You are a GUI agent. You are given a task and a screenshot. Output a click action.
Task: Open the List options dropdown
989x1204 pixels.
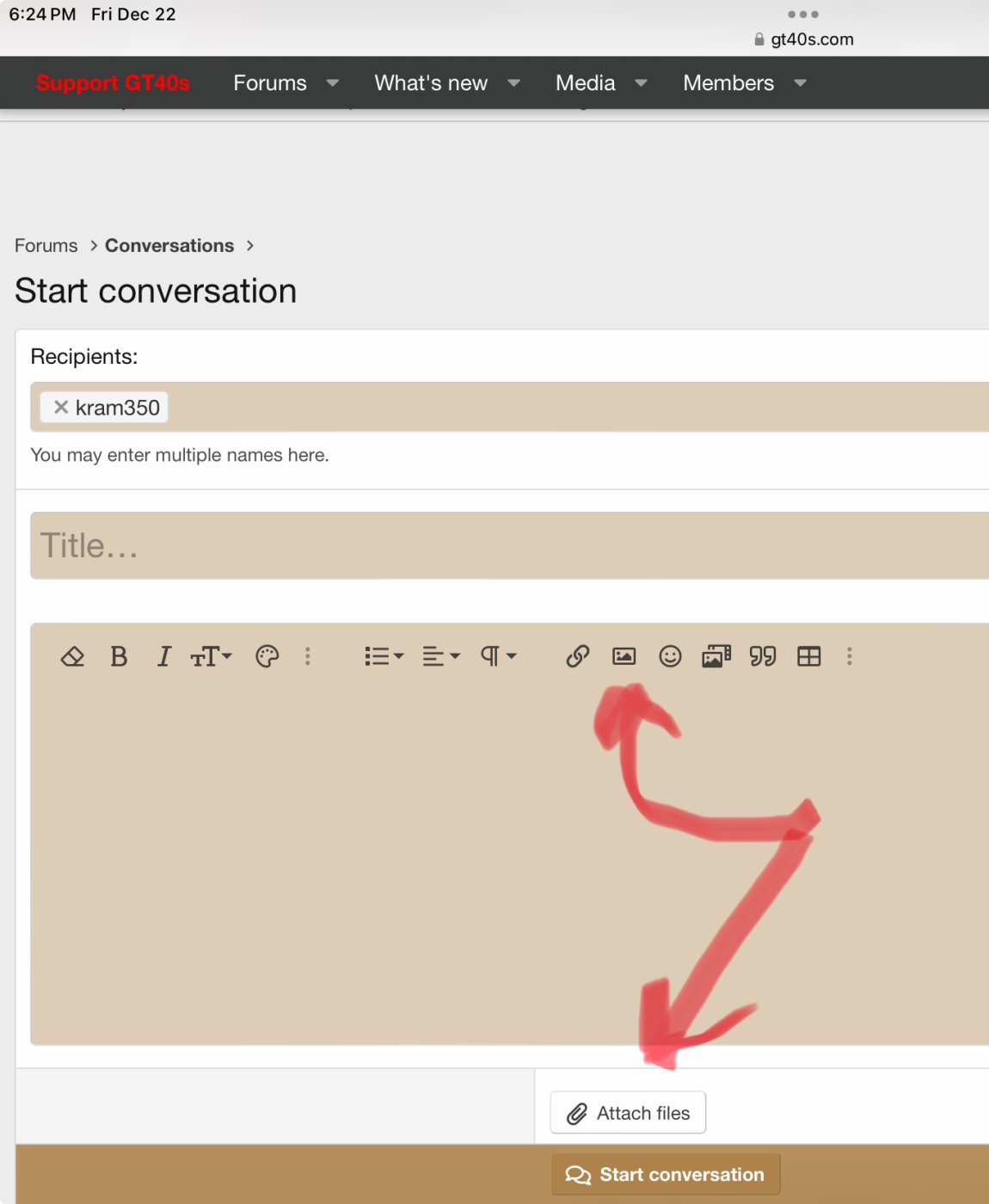[x=384, y=657]
